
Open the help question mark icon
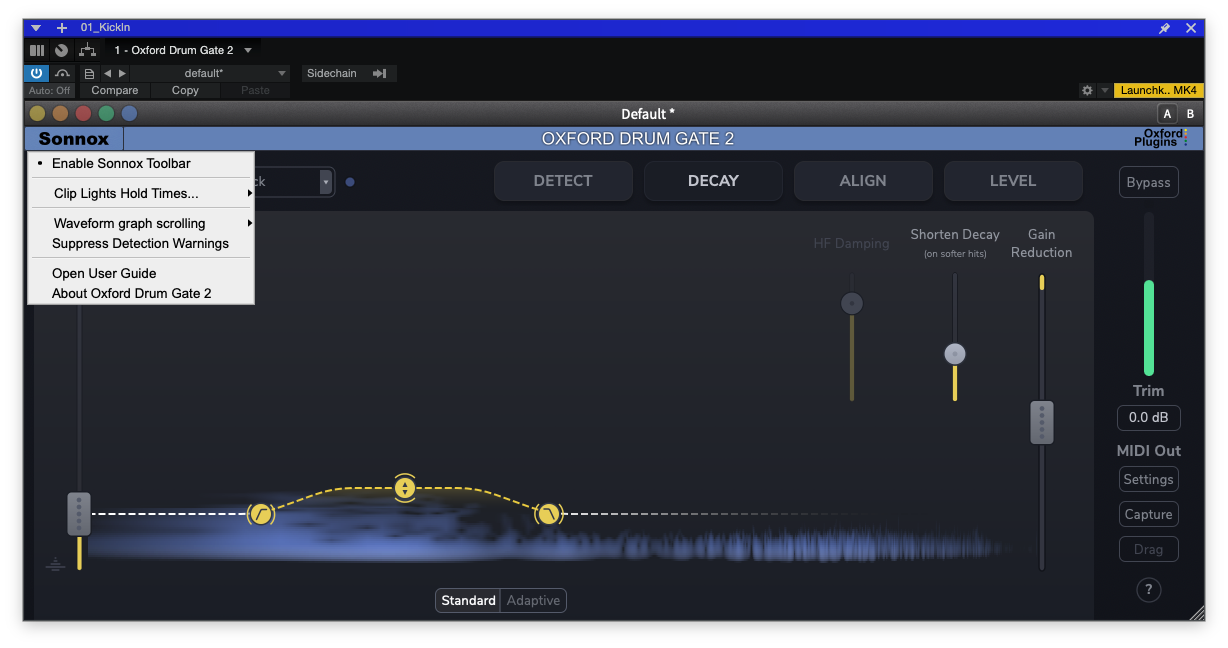point(1148,590)
